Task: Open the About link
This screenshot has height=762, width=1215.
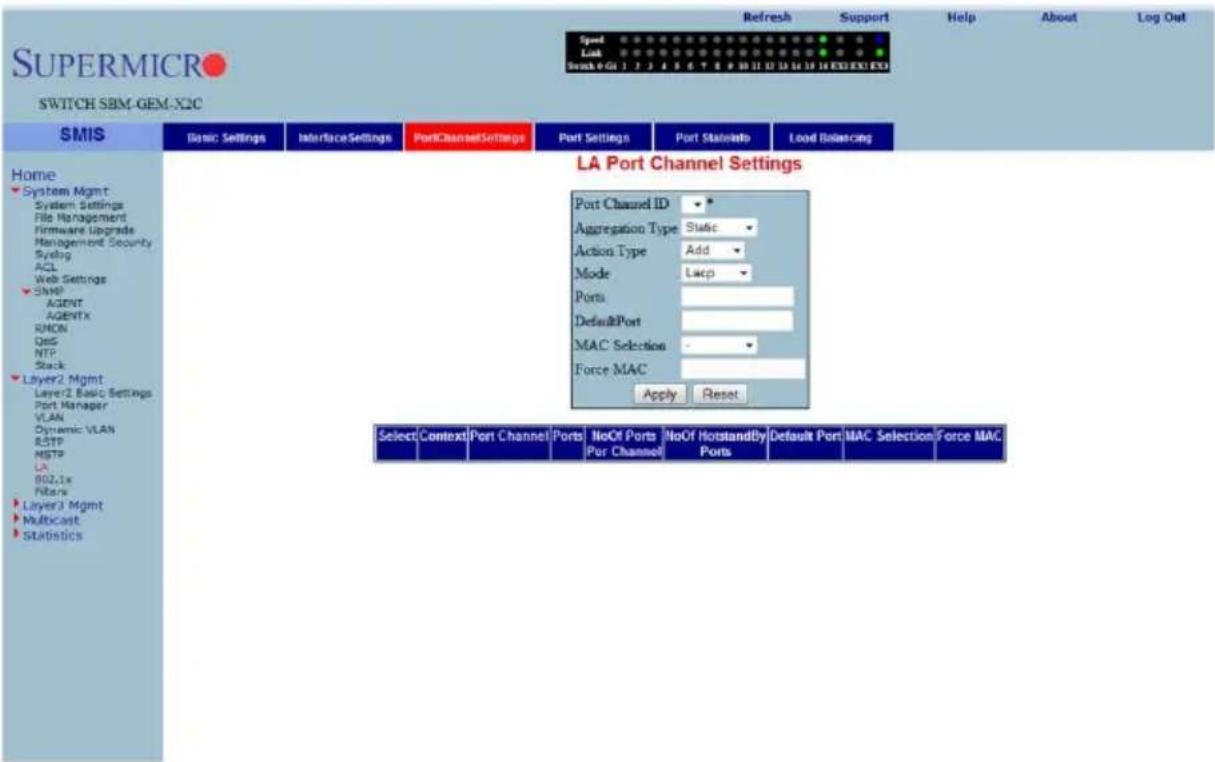Action: [1059, 17]
